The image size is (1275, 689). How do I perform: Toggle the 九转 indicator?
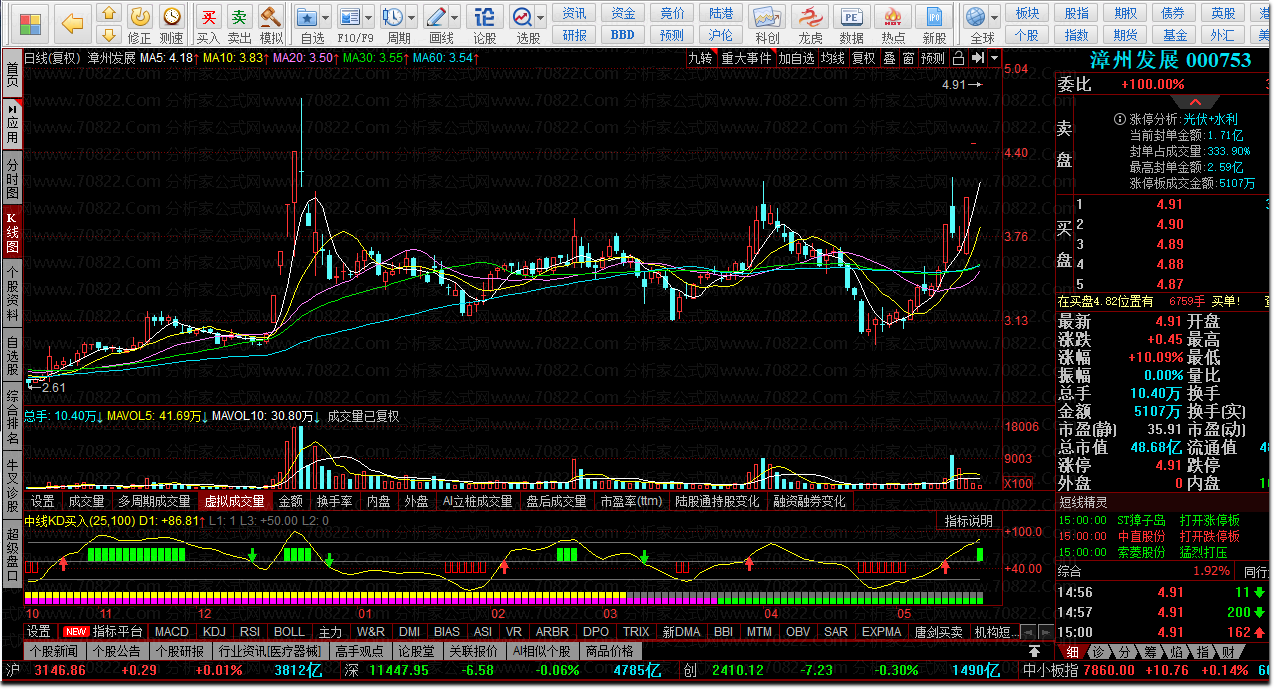(x=701, y=58)
